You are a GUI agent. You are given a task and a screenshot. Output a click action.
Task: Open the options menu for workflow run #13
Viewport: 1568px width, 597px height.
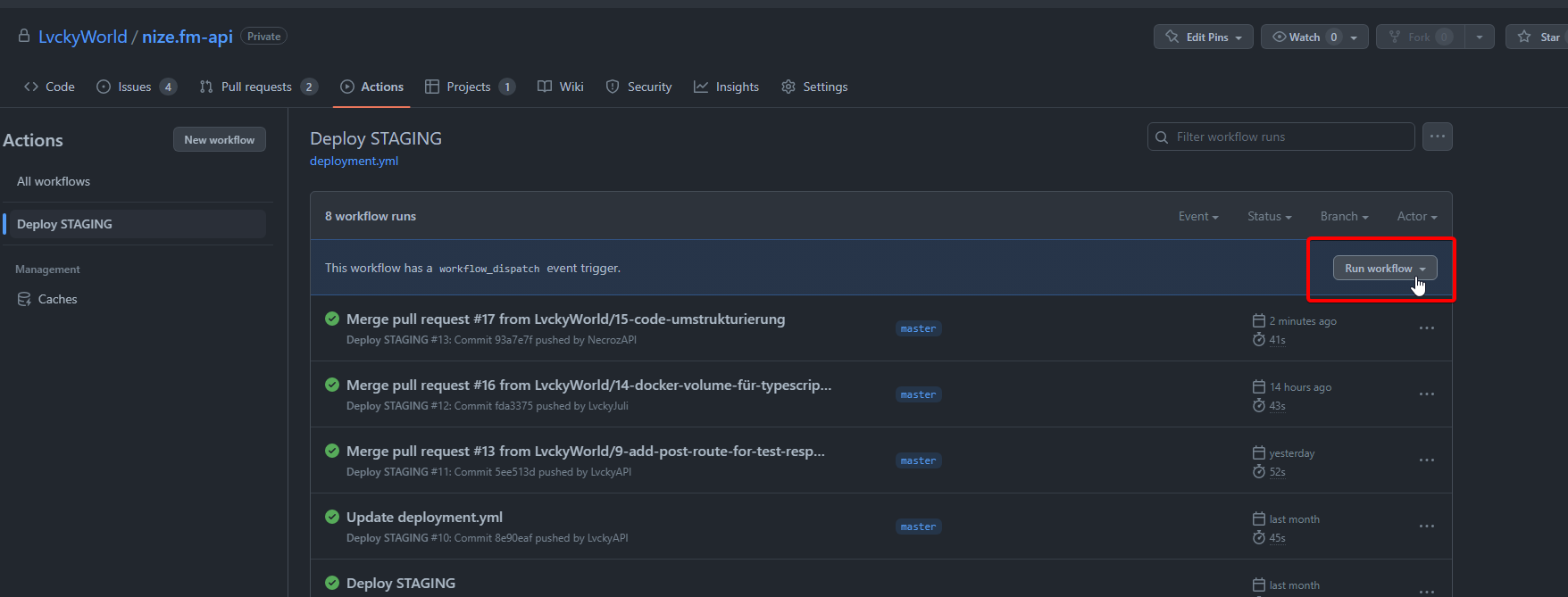[x=1426, y=328]
